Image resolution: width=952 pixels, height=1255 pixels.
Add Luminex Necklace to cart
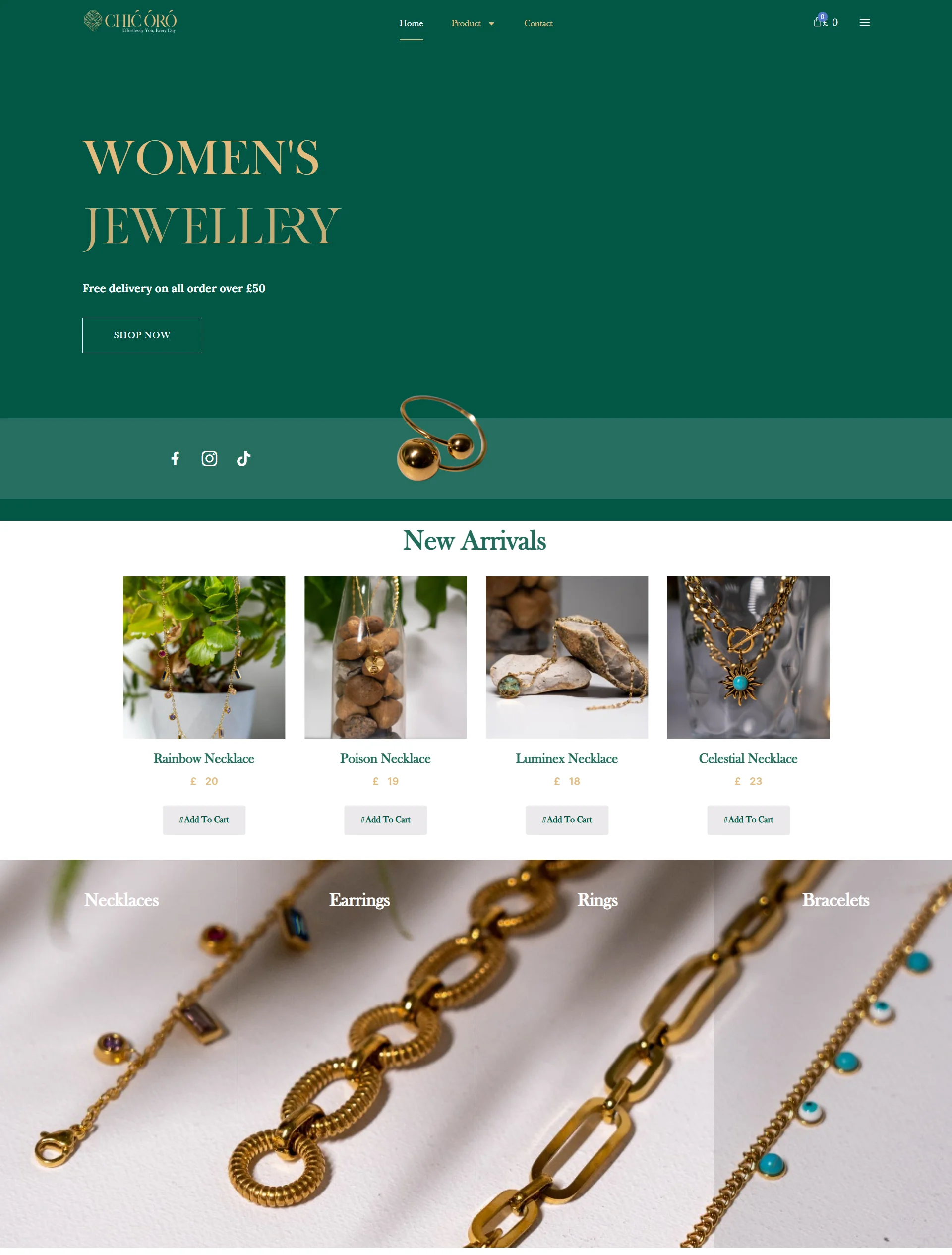[x=567, y=820]
